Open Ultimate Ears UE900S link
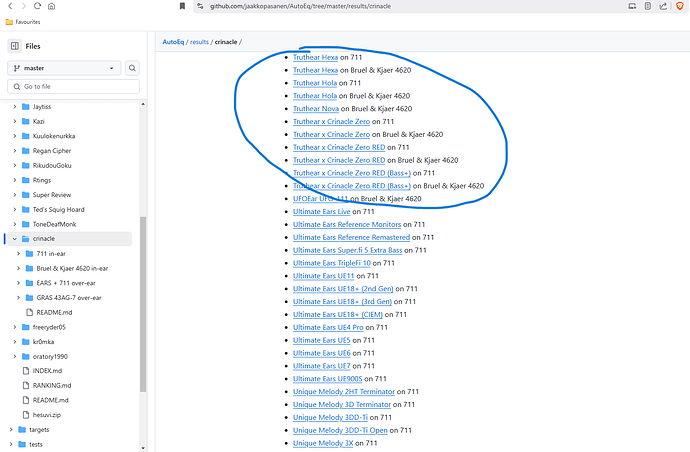The image size is (690, 452). point(328,379)
